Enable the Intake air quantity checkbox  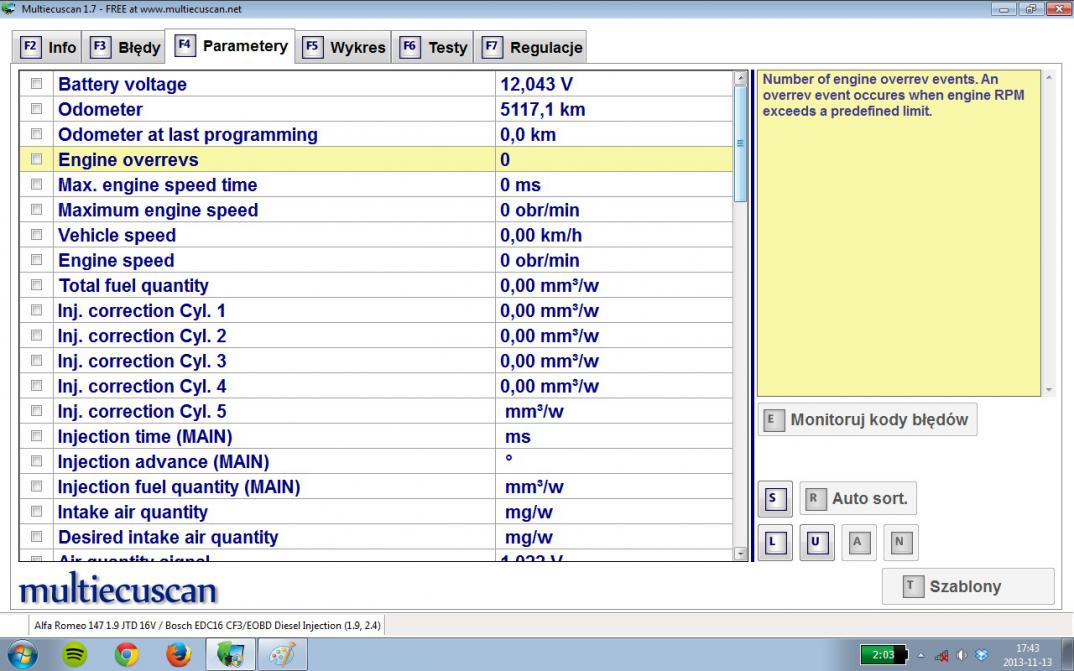coord(36,511)
